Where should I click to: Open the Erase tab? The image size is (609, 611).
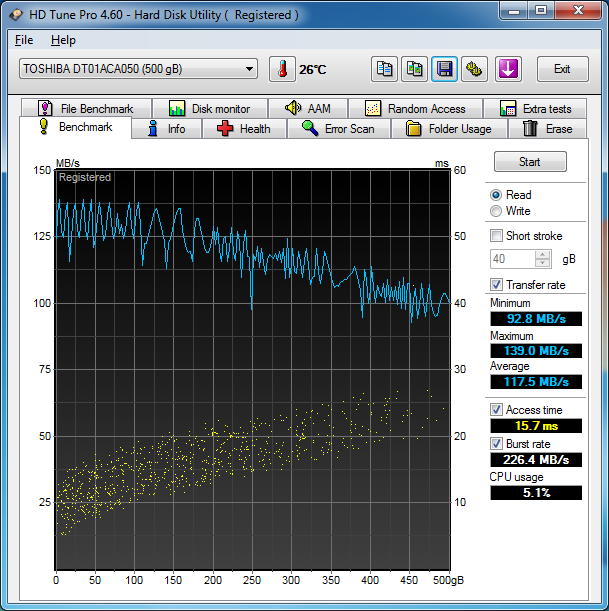click(548, 129)
